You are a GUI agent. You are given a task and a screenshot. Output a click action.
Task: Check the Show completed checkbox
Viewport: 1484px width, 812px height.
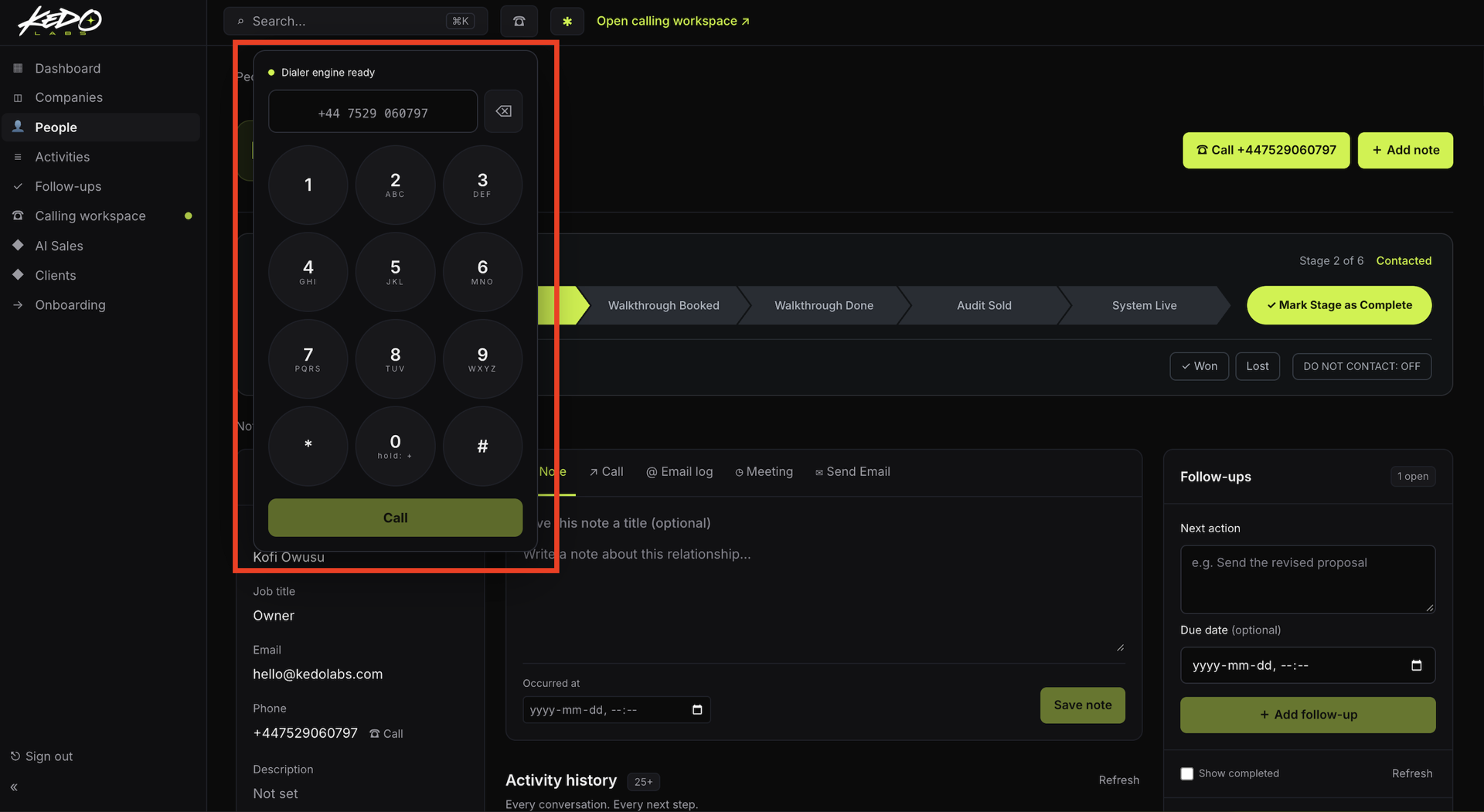[1187, 773]
